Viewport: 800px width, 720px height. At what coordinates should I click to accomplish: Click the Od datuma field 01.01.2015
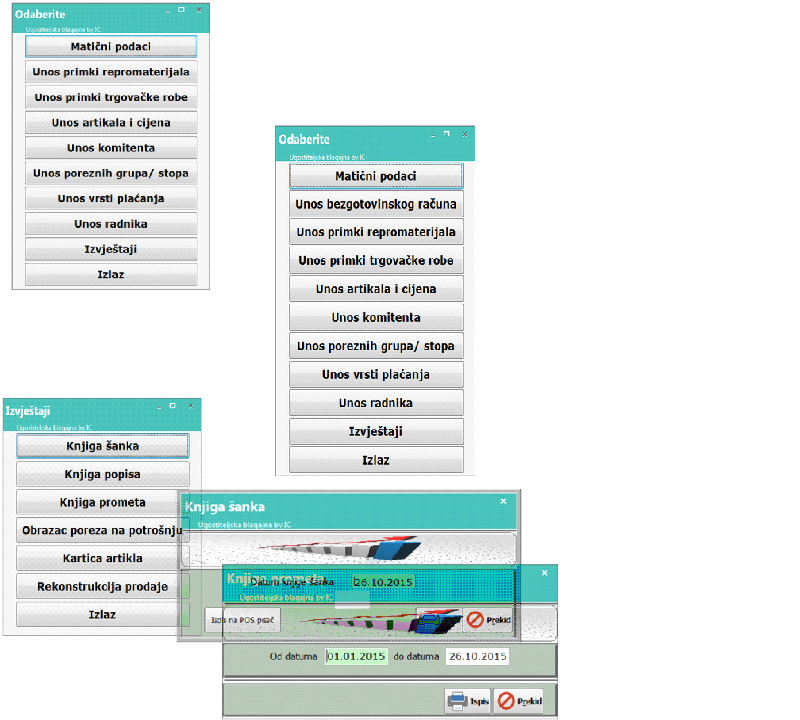(356, 656)
